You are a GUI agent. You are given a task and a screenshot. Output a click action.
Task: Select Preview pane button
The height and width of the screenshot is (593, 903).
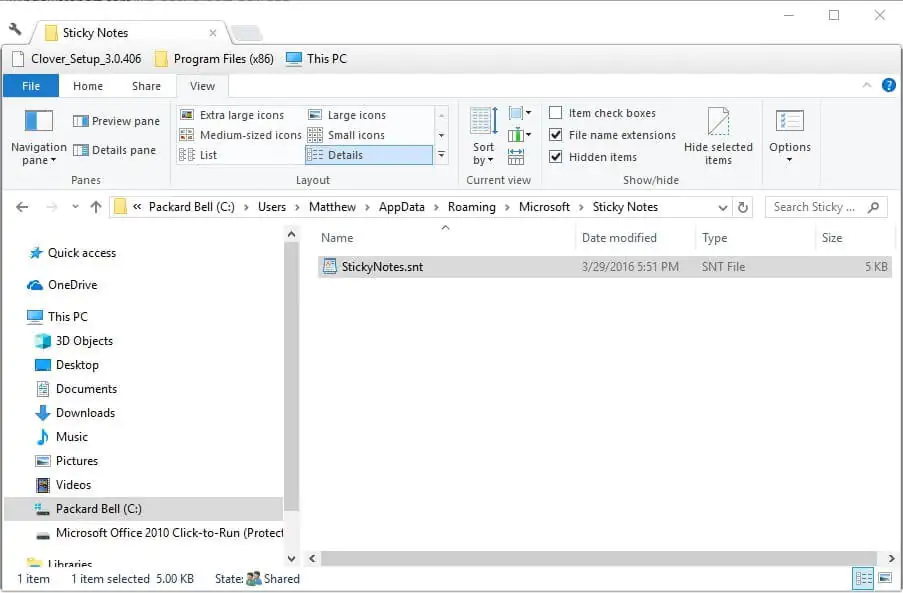115,121
